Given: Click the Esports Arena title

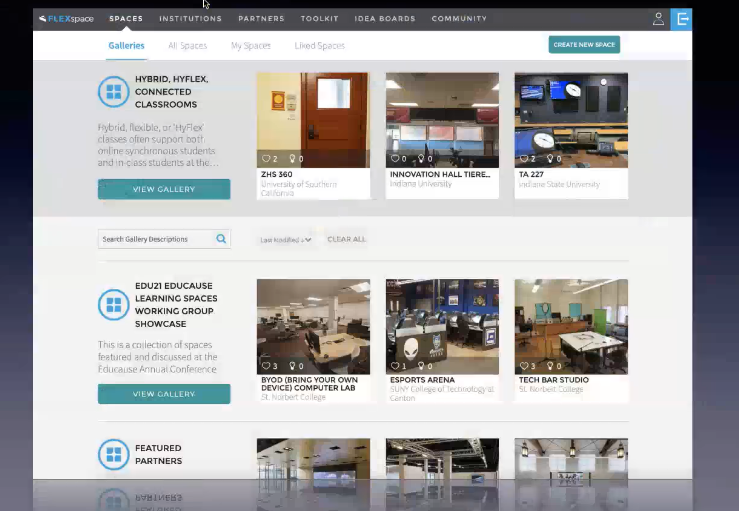Looking at the screenshot, I should pyautogui.click(x=422, y=380).
